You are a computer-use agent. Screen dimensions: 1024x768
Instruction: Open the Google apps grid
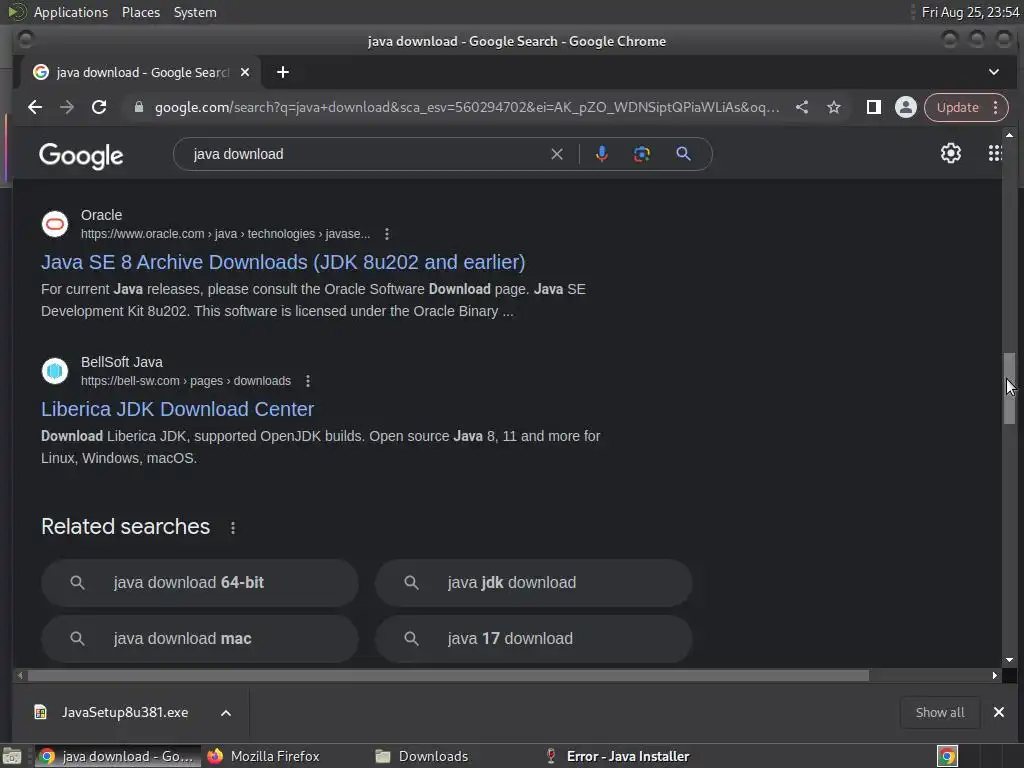coord(994,153)
